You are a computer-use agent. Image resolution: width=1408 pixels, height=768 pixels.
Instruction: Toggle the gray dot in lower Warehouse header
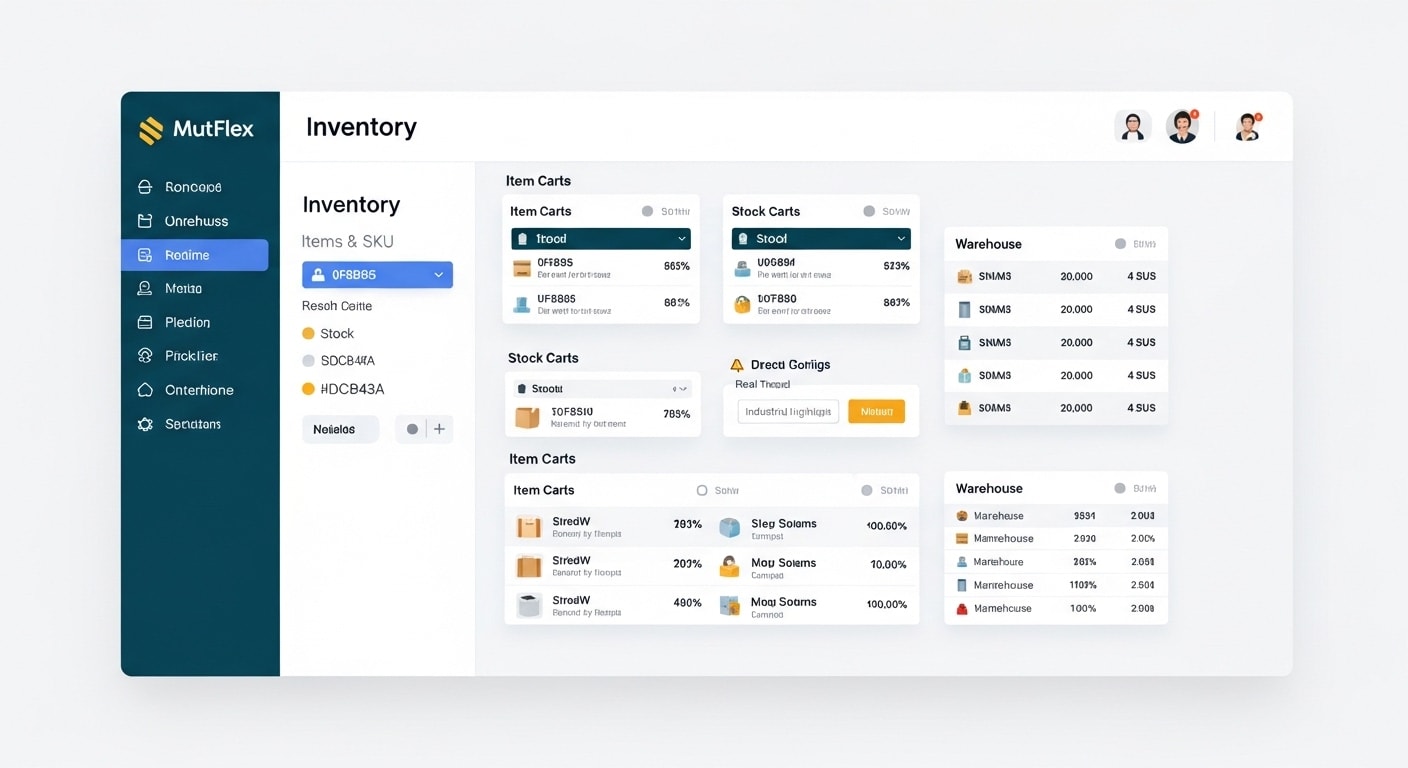[x=1120, y=488]
